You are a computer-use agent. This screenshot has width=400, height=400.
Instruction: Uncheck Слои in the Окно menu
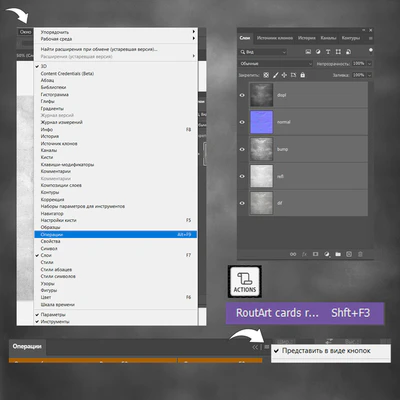[x=116, y=255]
